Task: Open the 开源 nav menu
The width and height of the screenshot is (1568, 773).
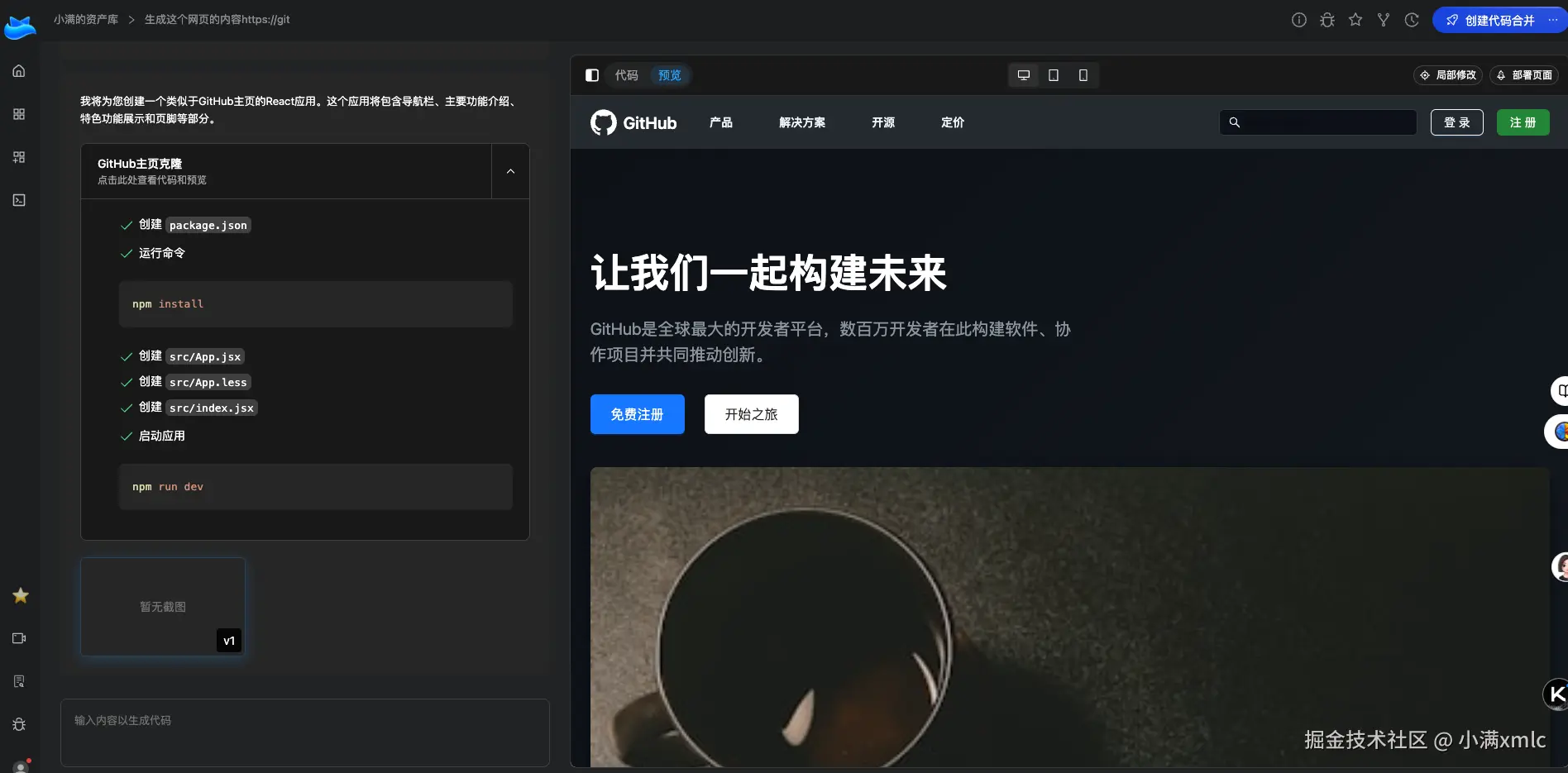Action: coord(883,122)
